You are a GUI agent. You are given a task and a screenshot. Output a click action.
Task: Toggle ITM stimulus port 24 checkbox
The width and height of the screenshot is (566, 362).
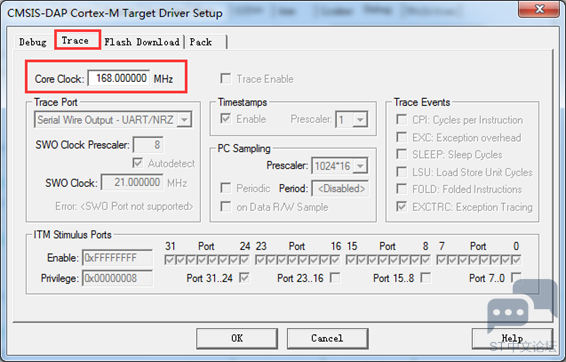pos(245,259)
